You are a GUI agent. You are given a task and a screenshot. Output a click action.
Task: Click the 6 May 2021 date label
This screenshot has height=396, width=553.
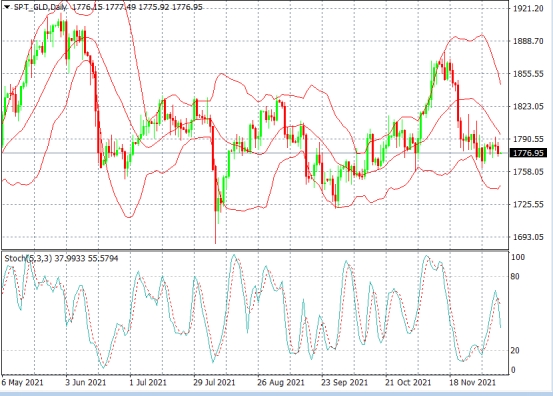23,382
